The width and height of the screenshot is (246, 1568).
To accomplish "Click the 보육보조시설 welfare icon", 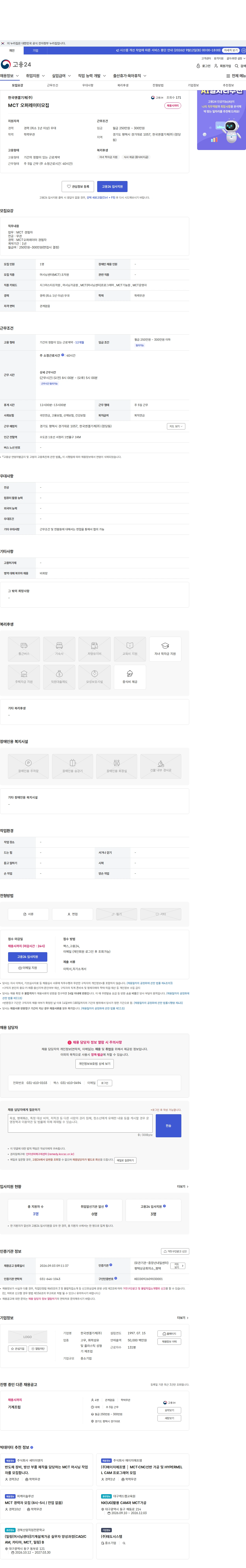I will 95,677.
